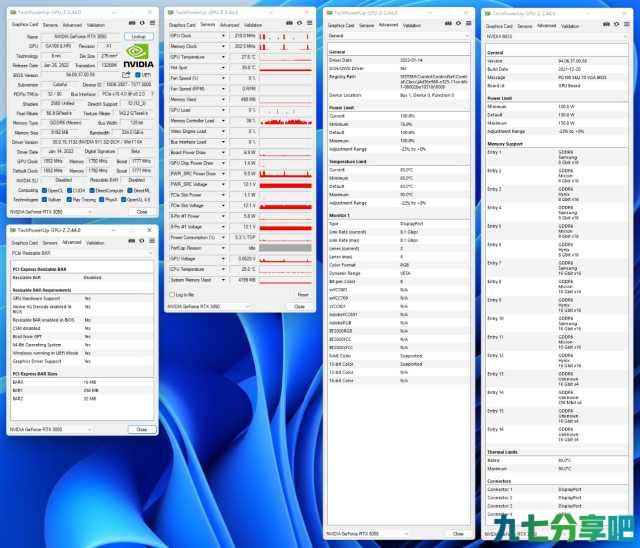Click camera icon in Sensors window
Image resolution: width=640 pixels, height=548 pixels.
click(x=289, y=23)
